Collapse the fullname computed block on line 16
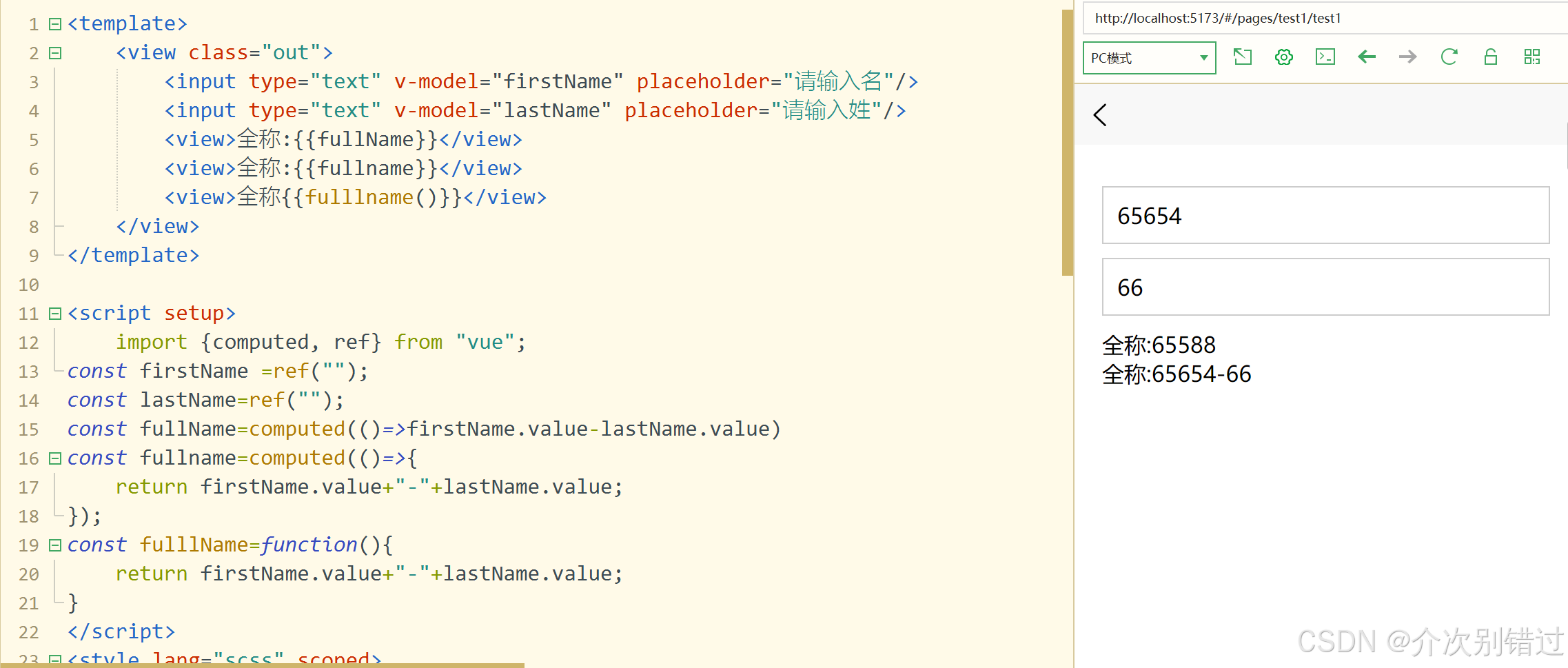The image size is (1568, 668). coord(55,458)
